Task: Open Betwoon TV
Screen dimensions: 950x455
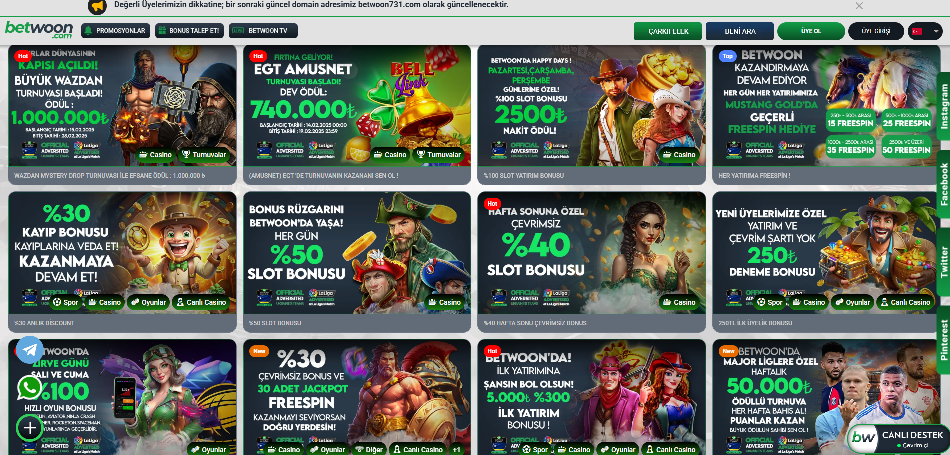Action: click(263, 30)
